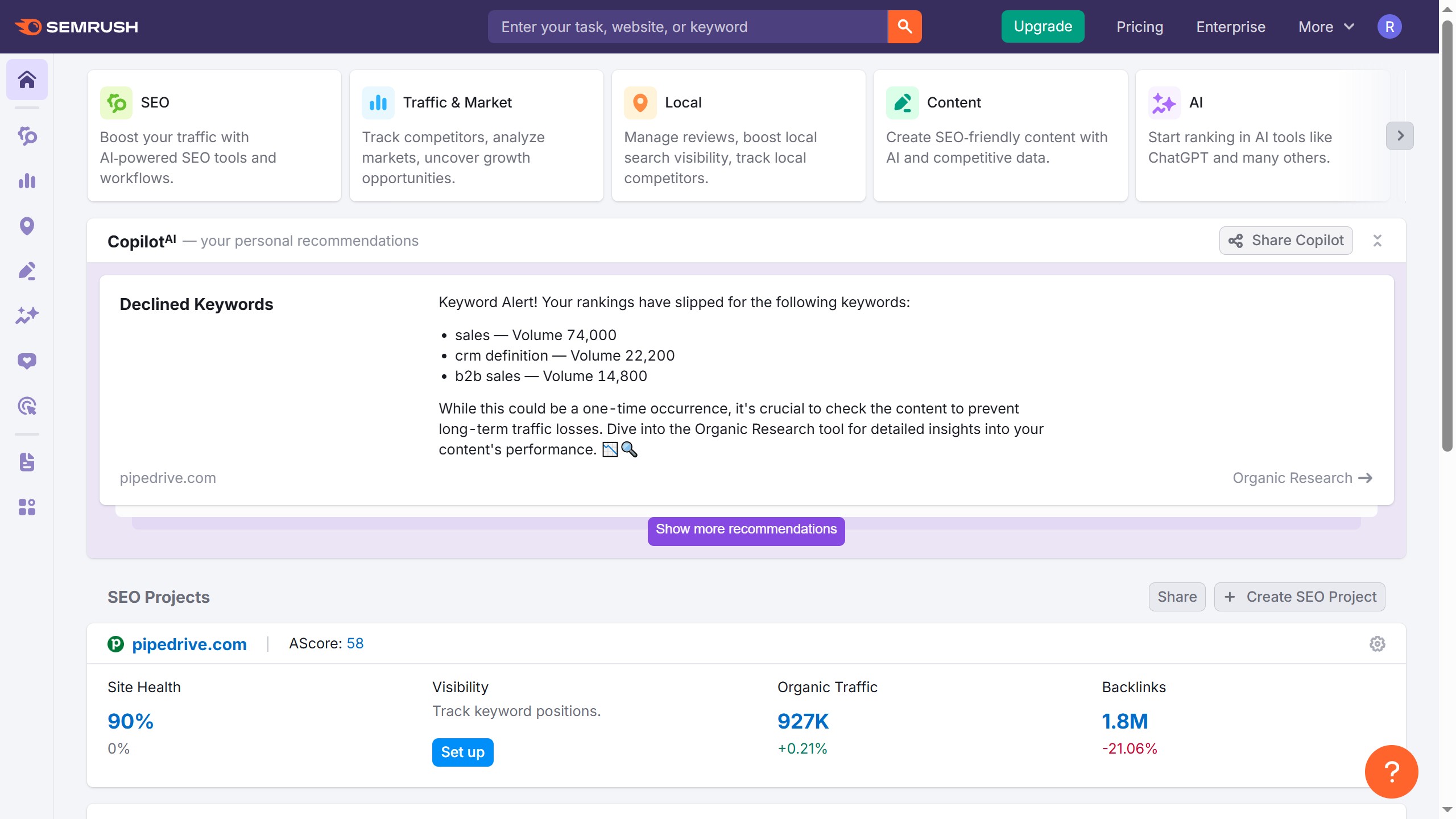Viewport: 1456px width, 819px height.
Task: Click the search input field
Action: coord(688,27)
